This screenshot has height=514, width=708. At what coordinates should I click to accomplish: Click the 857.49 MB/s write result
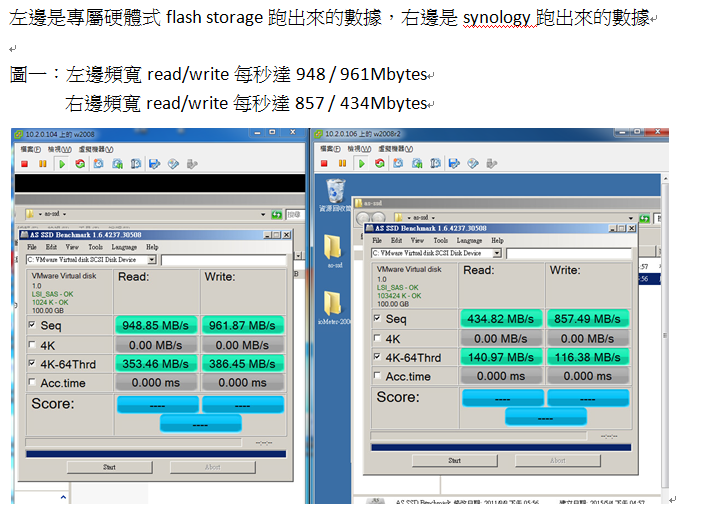587,319
